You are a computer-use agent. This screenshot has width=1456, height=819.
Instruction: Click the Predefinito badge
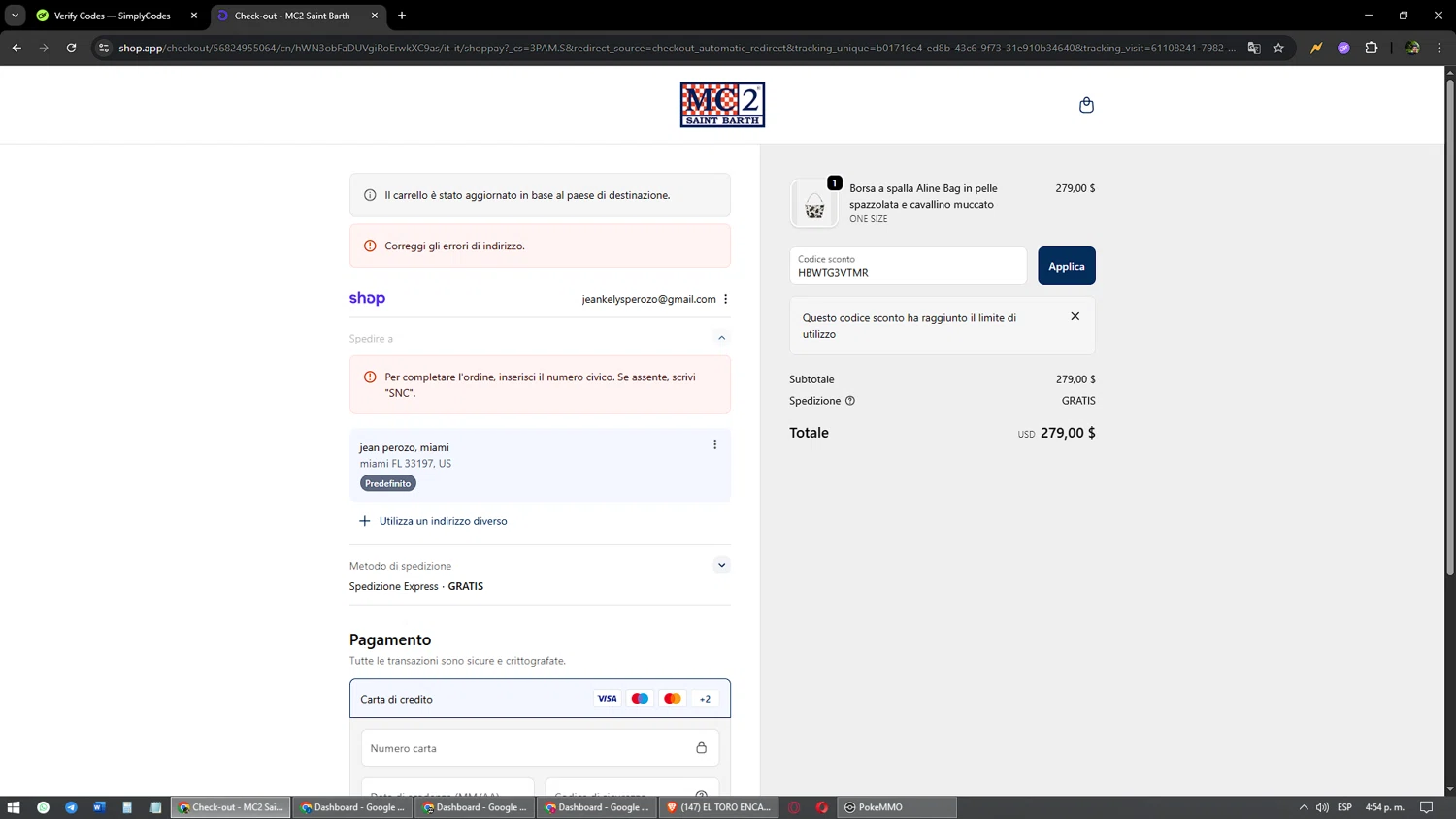click(x=387, y=483)
